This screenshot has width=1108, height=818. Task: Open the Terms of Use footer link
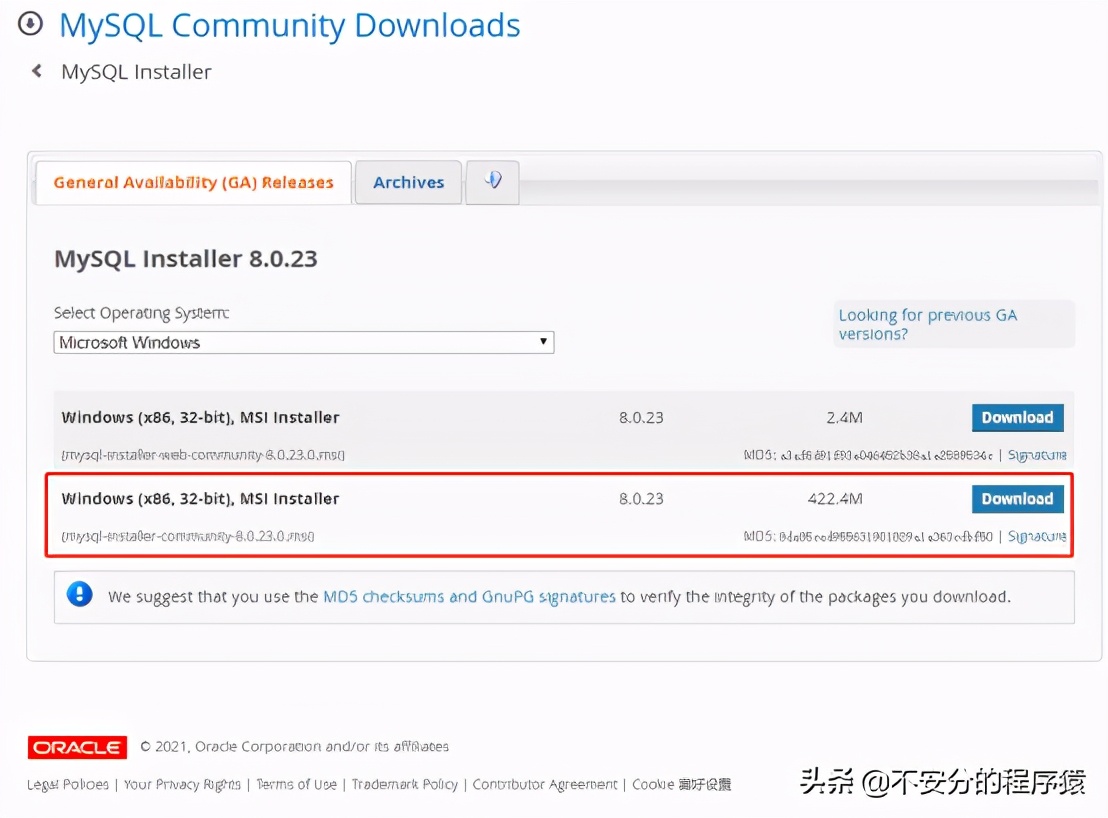(296, 784)
